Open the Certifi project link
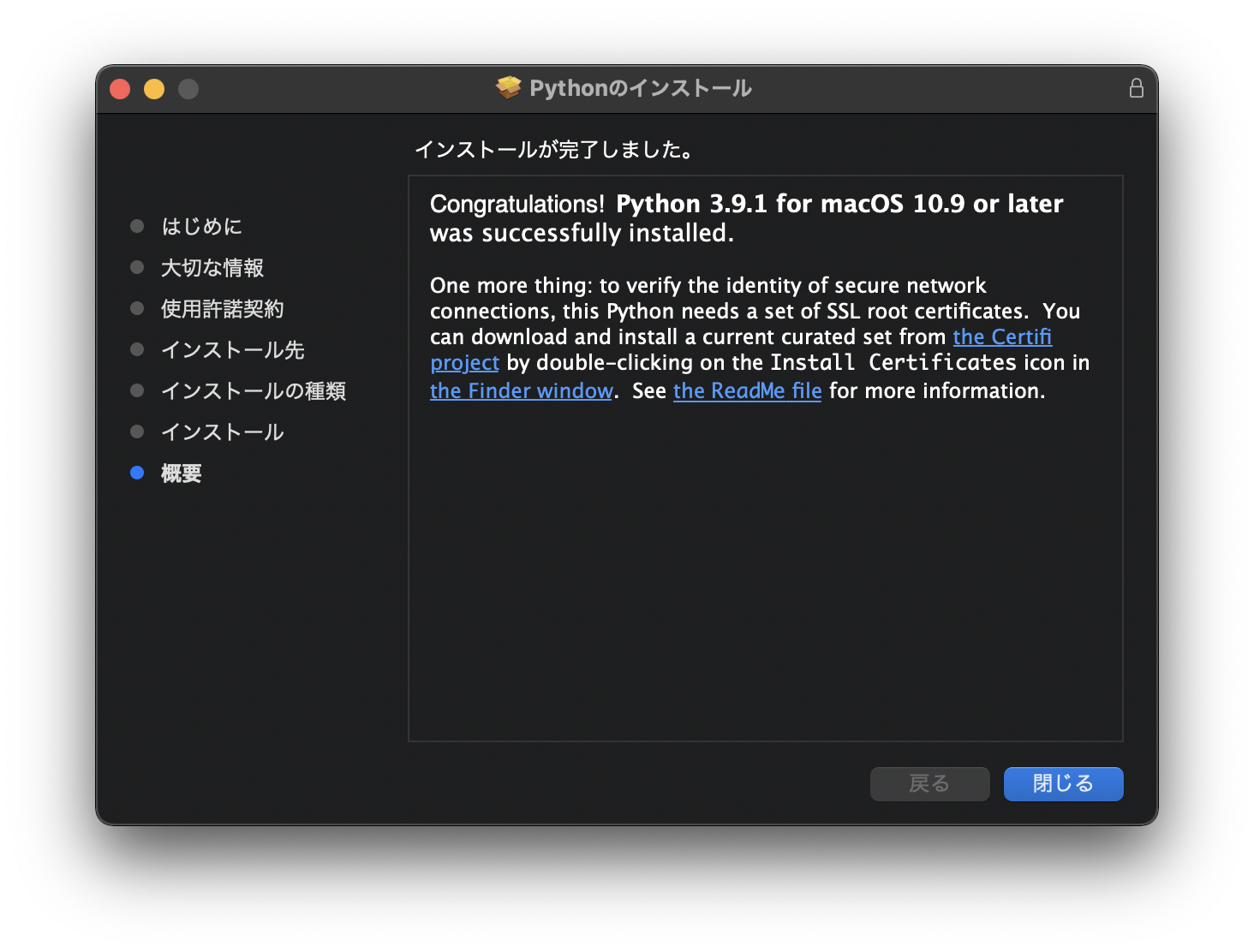Image resolution: width=1254 pixels, height=952 pixels. click(1002, 337)
